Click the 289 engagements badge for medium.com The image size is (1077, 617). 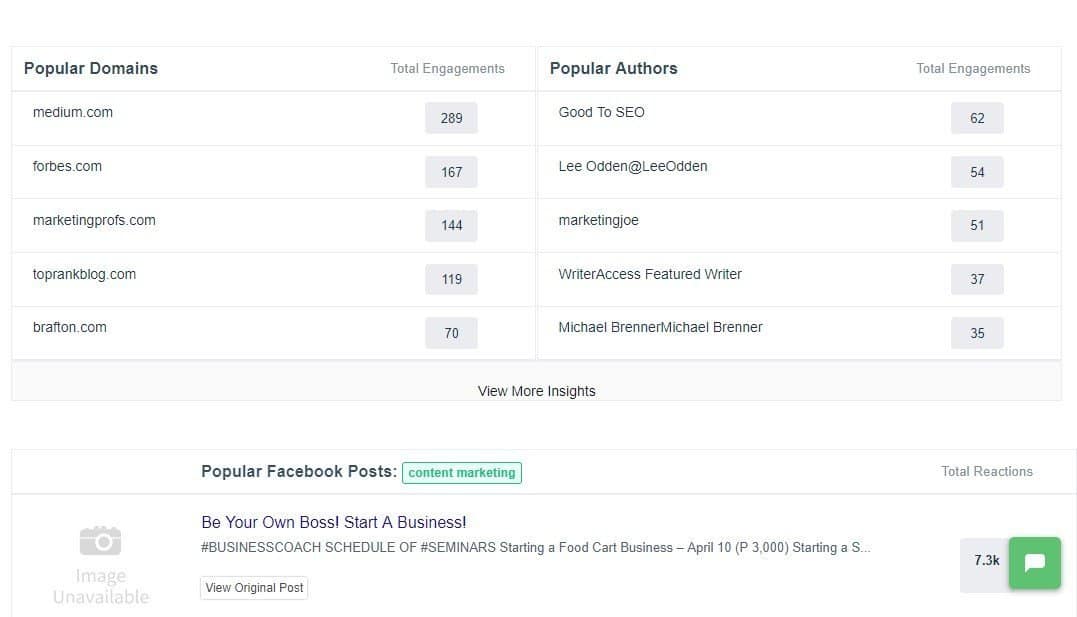click(451, 118)
